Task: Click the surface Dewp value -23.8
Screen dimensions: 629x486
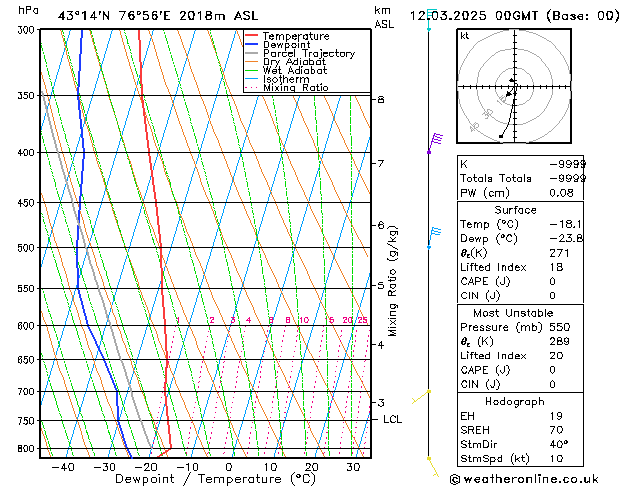Action: (x=566, y=239)
